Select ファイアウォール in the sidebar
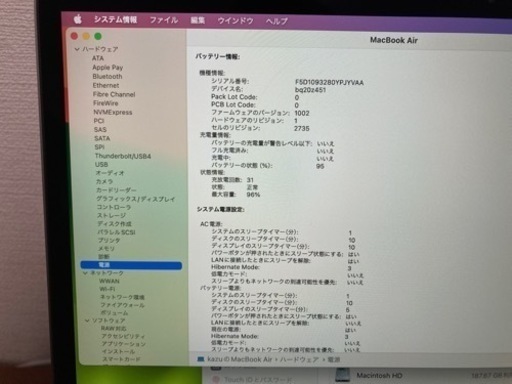512x384 pixels. (122, 305)
